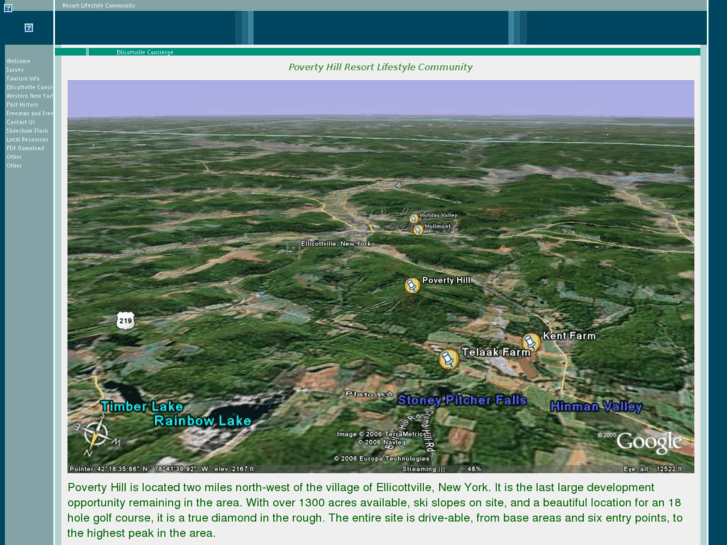Click the PDF Download link
Screen dimensions: 727x545
click(x=25, y=148)
